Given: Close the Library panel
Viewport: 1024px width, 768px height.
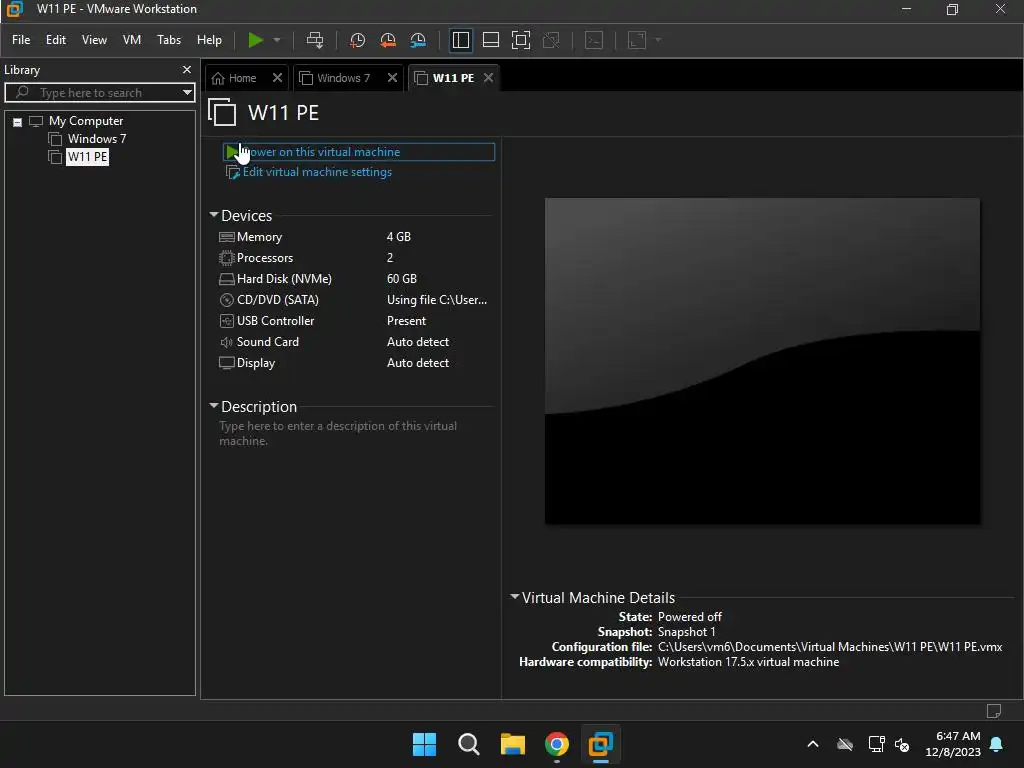Looking at the screenshot, I should (x=187, y=69).
